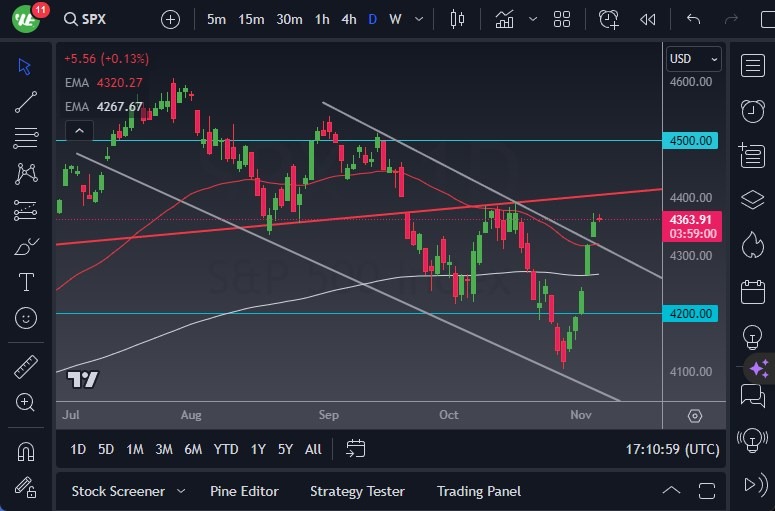Set chart range to YTD

coord(226,449)
